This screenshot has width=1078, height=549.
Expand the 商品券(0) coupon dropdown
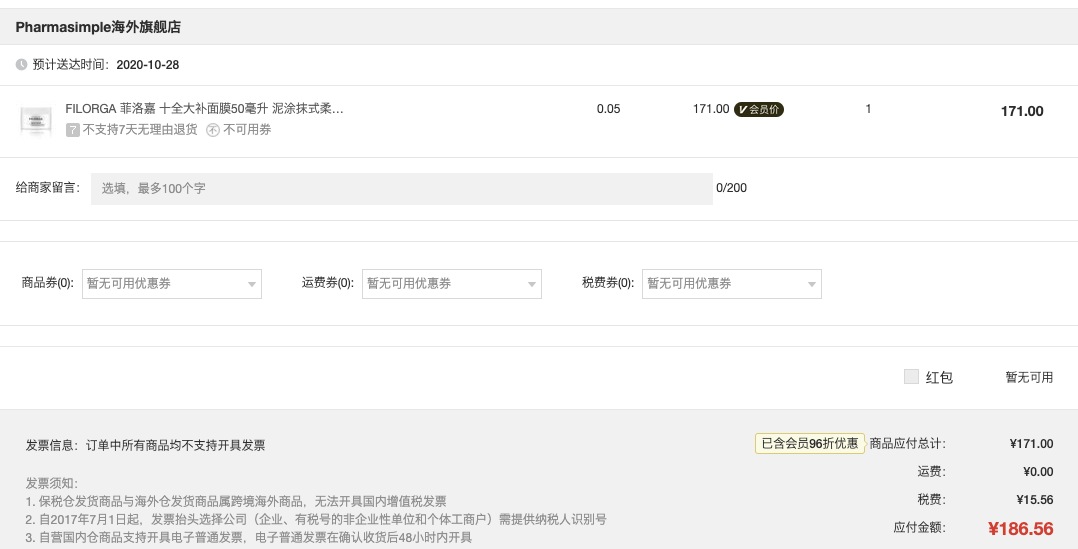coord(172,284)
